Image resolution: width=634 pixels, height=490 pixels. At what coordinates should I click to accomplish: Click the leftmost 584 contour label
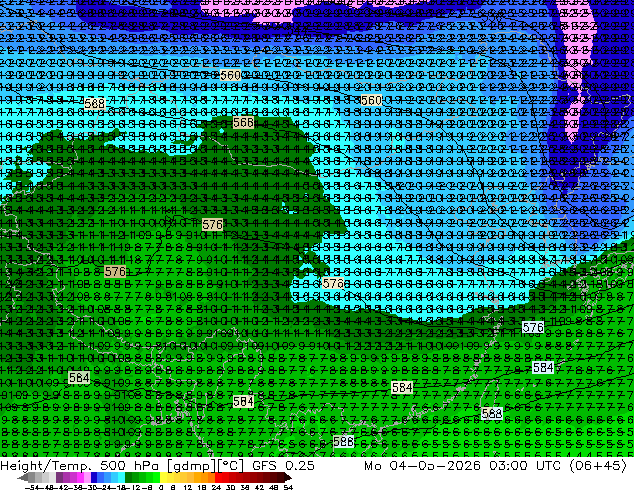79,378
